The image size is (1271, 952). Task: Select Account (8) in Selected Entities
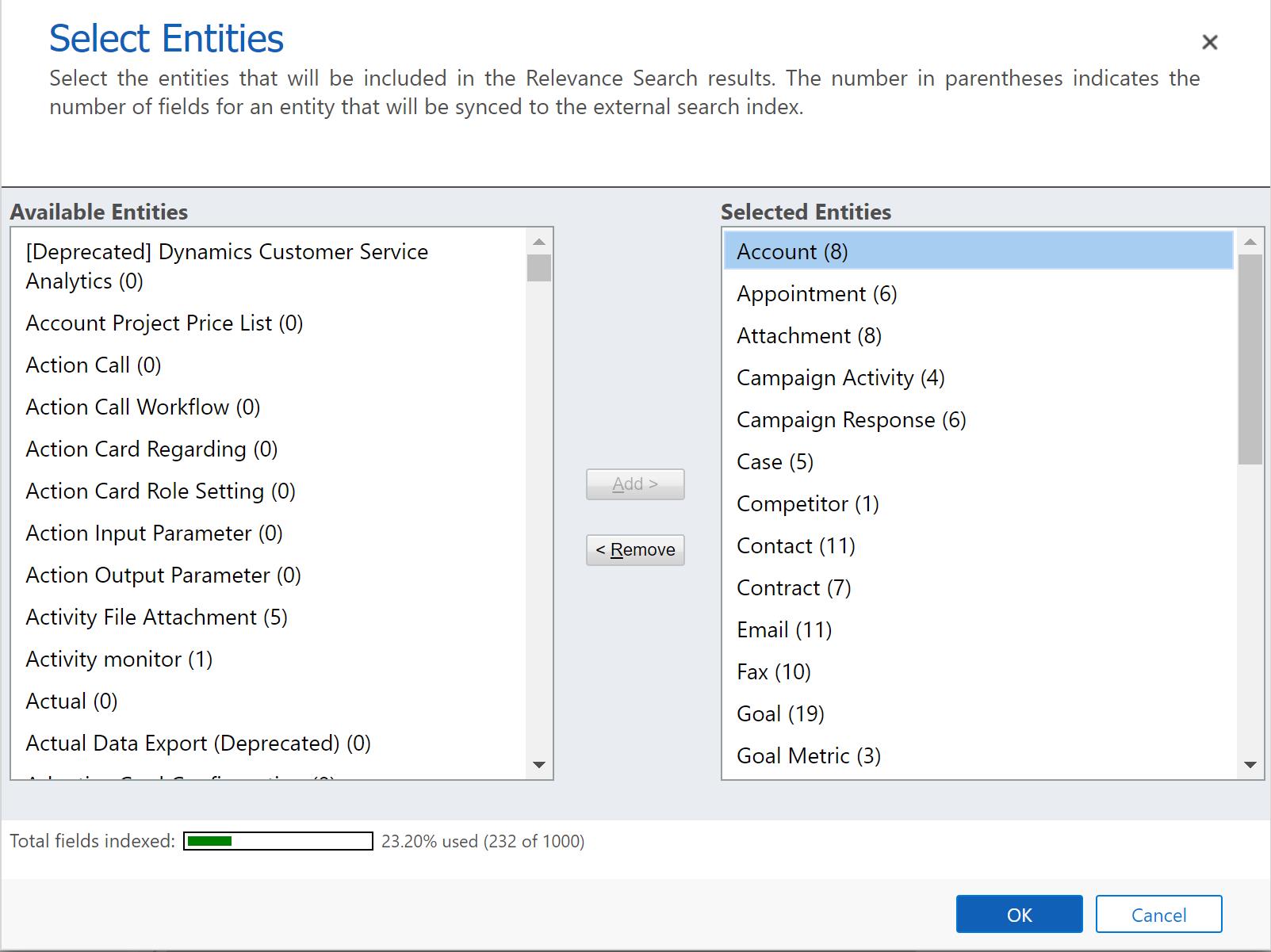coord(978,251)
